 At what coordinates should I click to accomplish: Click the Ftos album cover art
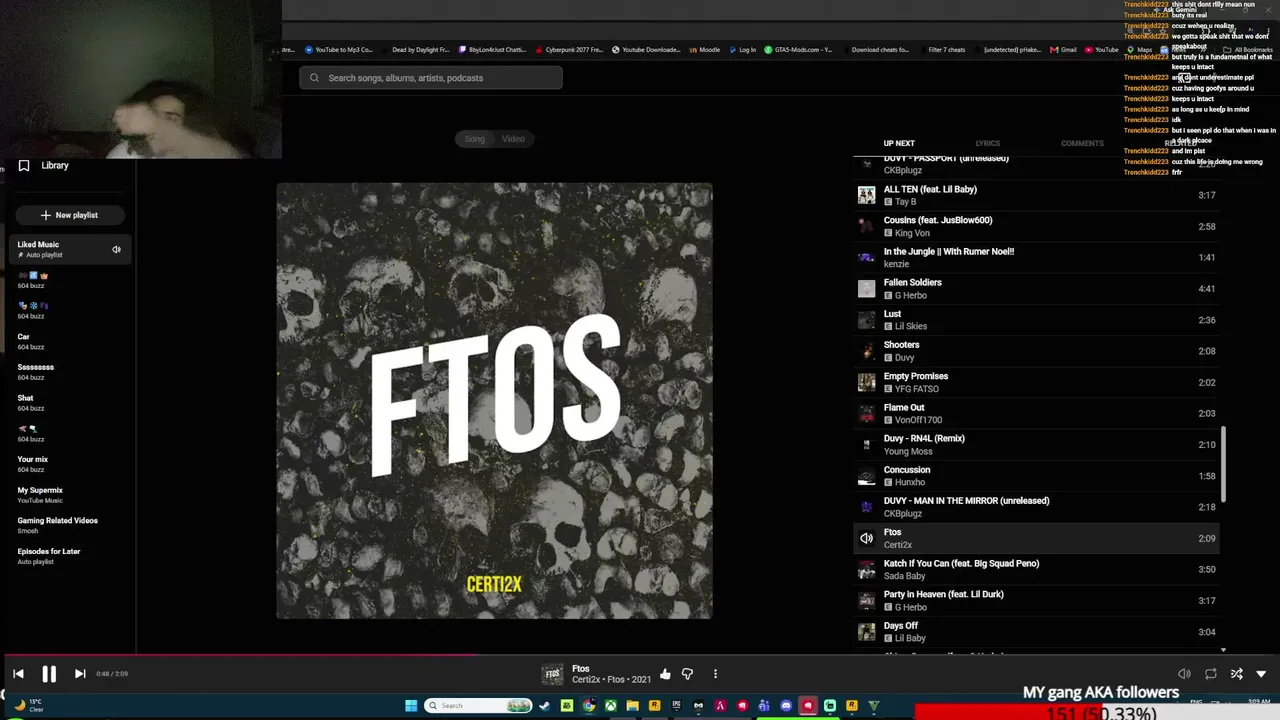coord(495,400)
